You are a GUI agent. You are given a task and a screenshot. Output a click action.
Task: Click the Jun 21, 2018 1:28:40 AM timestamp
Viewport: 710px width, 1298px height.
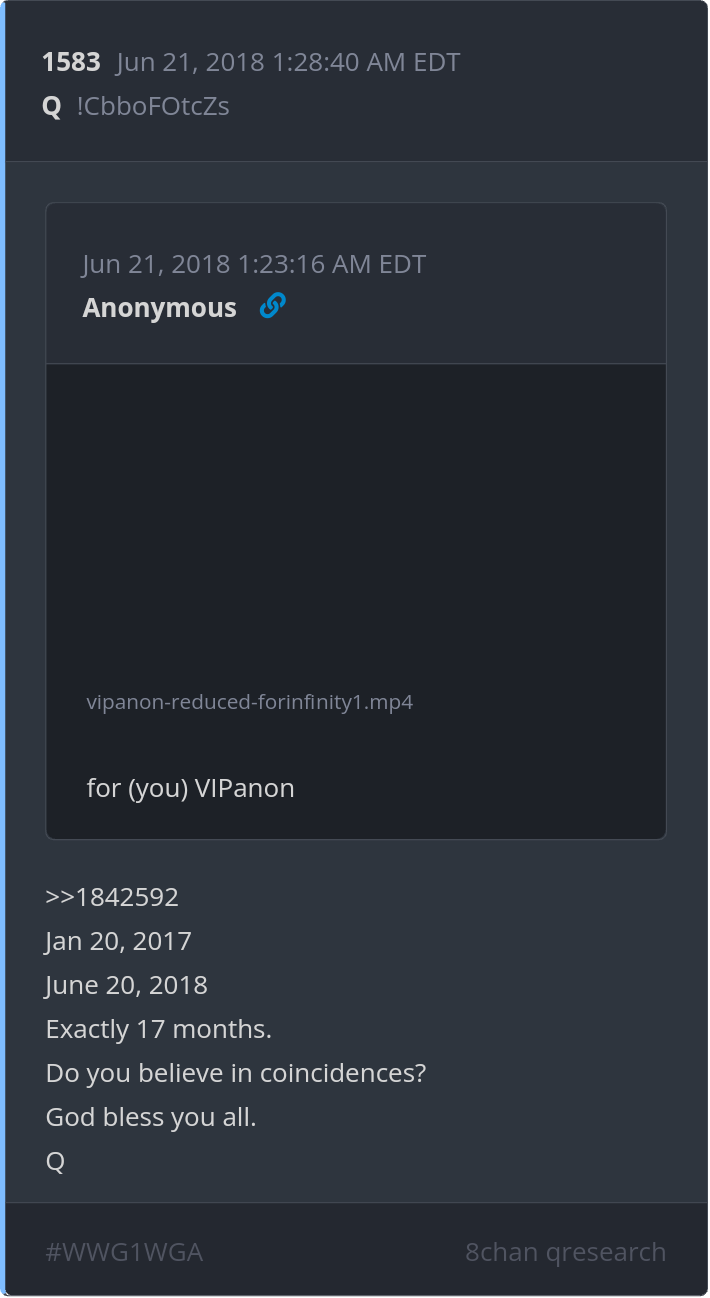tap(288, 62)
